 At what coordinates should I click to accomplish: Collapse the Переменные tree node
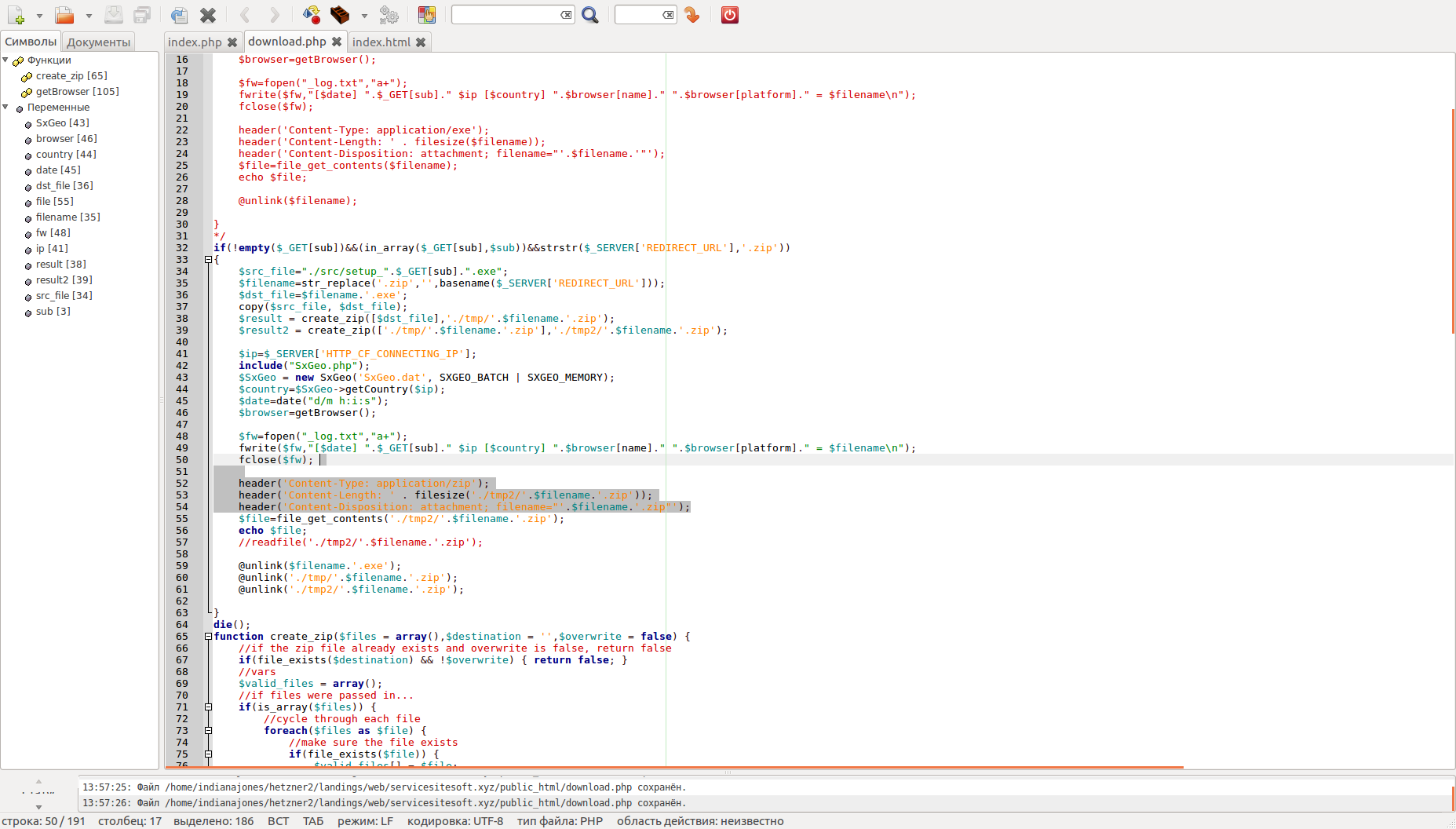point(5,107)
